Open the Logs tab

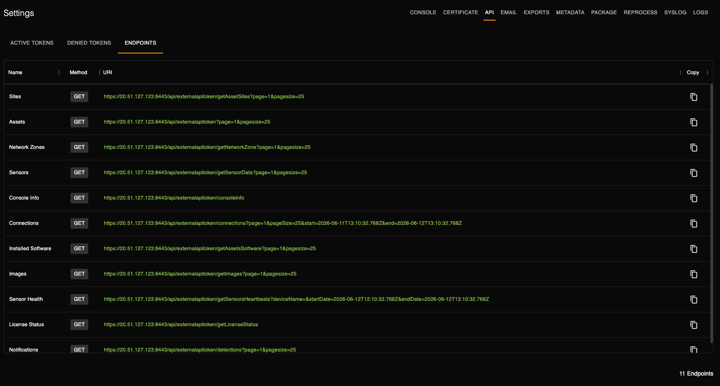(x=700, y=12)
